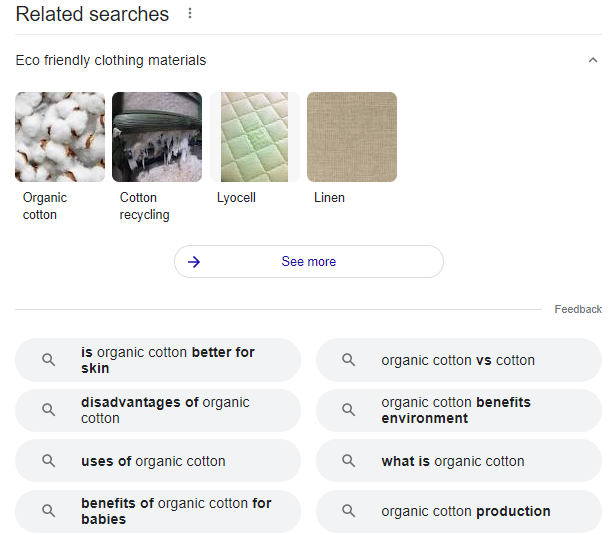The height and width of the screenshot is (535, 616).
Task: Search 'organic cotton vs cotton' suggestion
Action: coord(459,360)
